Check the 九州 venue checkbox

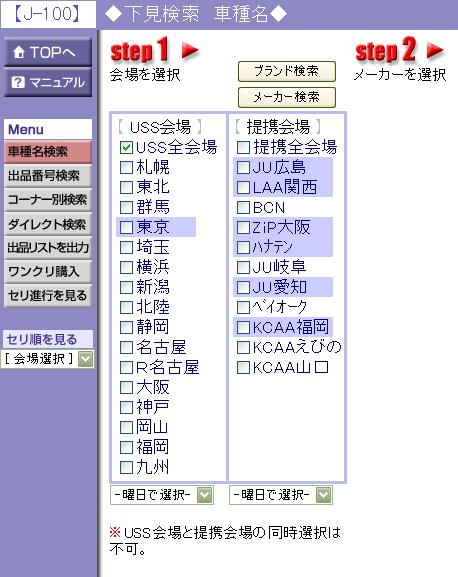point(126,467)
